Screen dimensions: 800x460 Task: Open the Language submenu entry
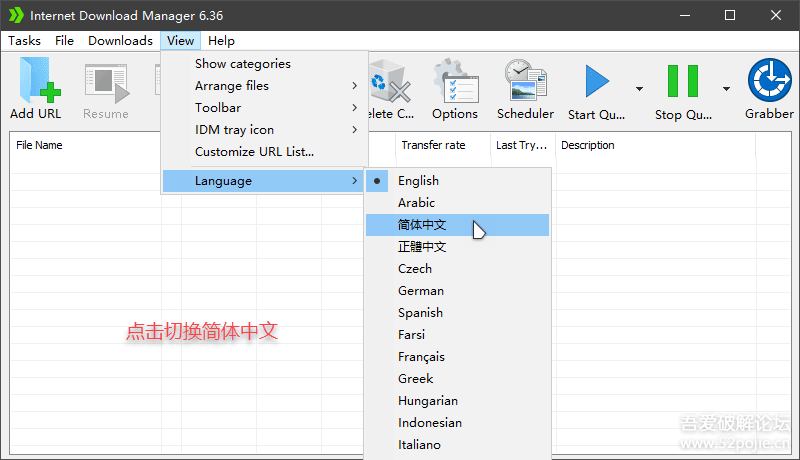[x=265, y=181]
